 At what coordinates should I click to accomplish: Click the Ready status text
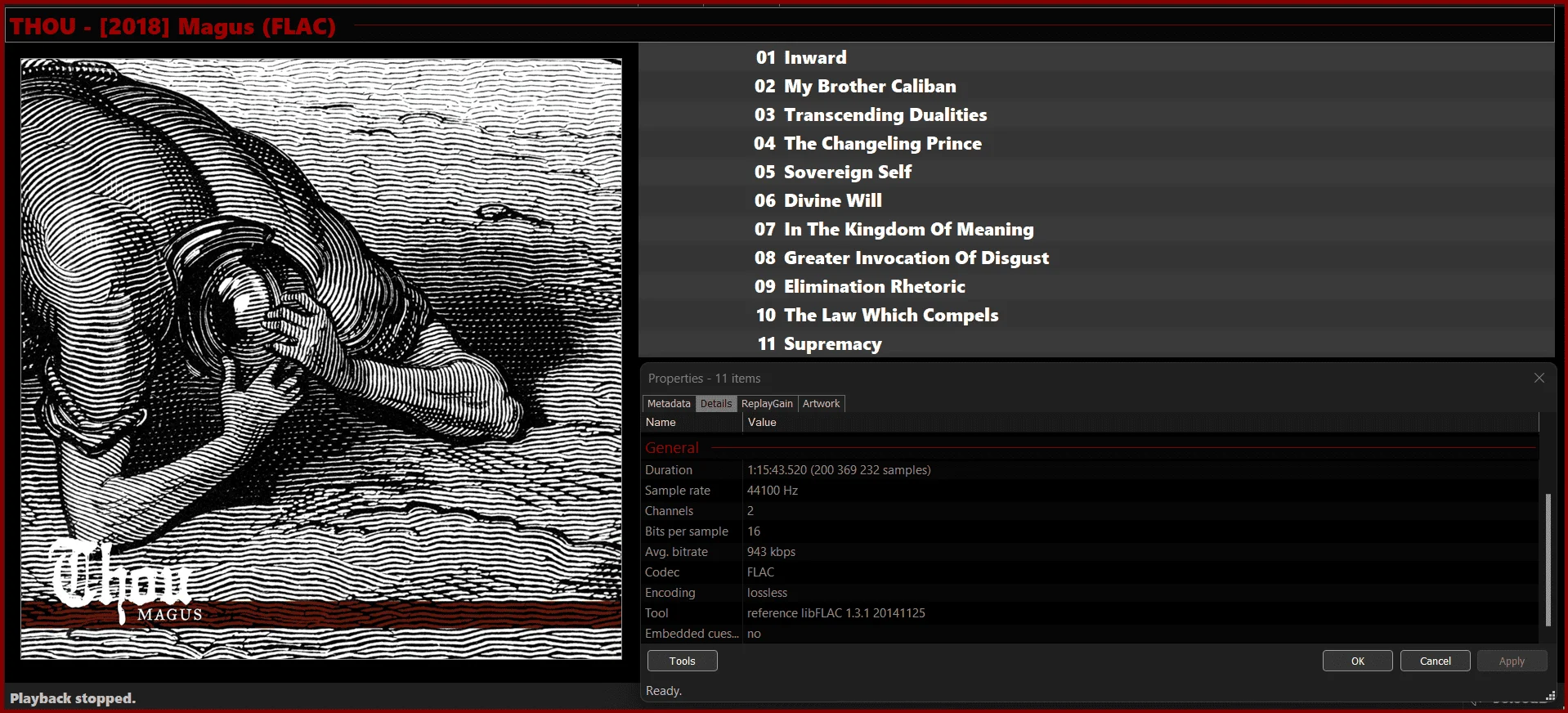tap(664, 691)
